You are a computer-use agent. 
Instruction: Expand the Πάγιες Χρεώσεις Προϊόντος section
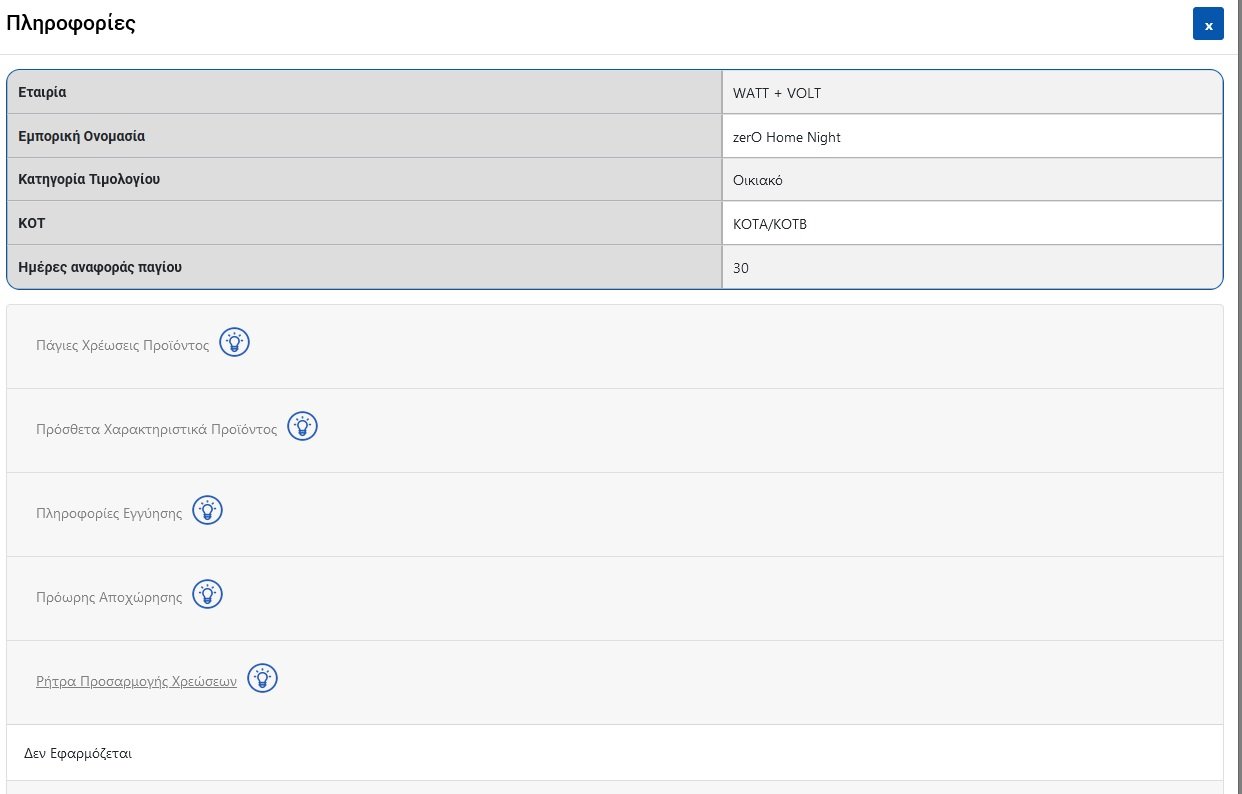[x=122, y=345]
